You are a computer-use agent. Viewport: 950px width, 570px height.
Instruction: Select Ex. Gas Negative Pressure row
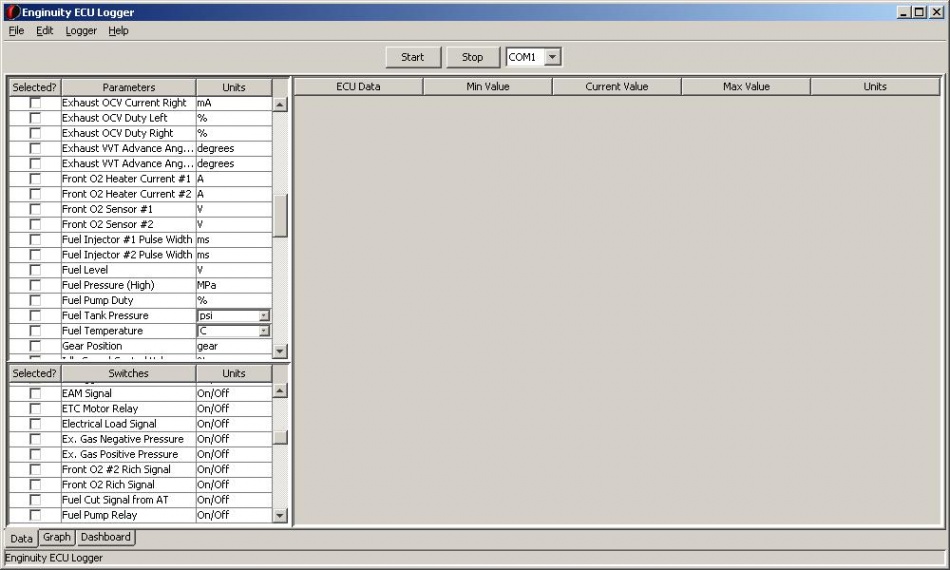[x=141, y=439]
